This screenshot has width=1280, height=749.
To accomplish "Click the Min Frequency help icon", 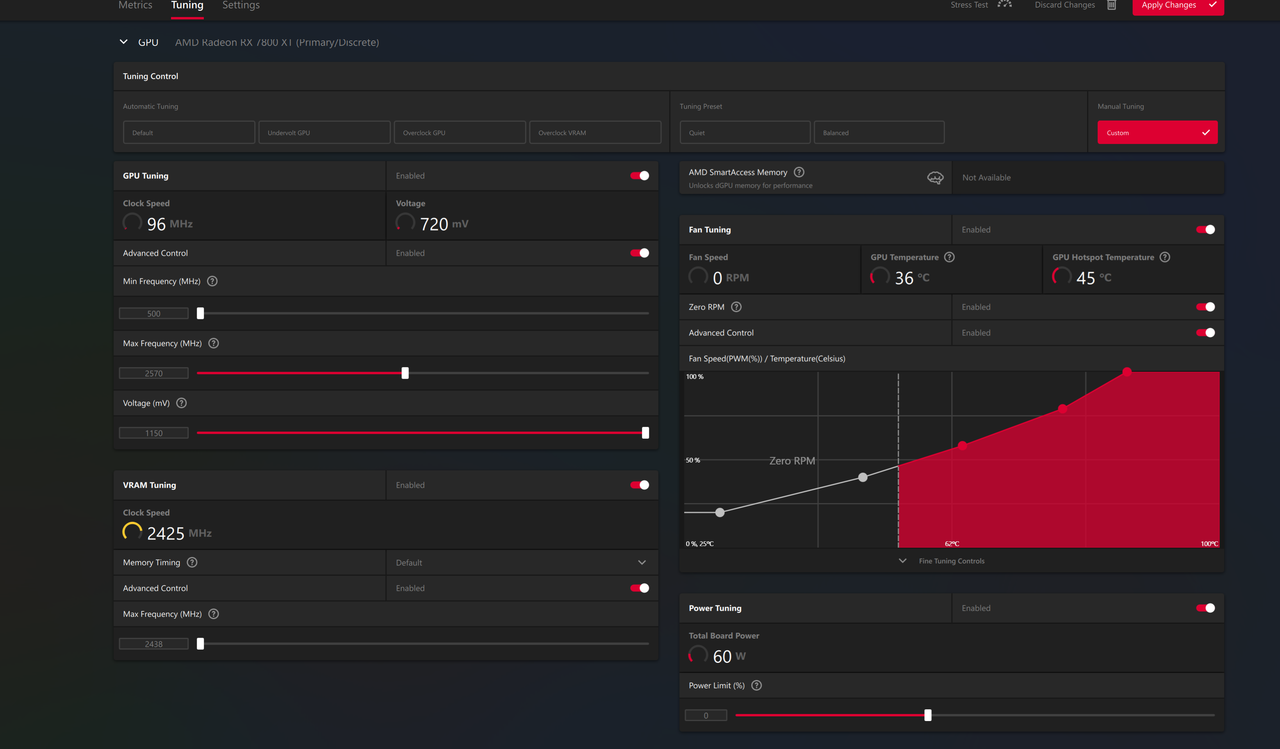I will click(211, 281).
